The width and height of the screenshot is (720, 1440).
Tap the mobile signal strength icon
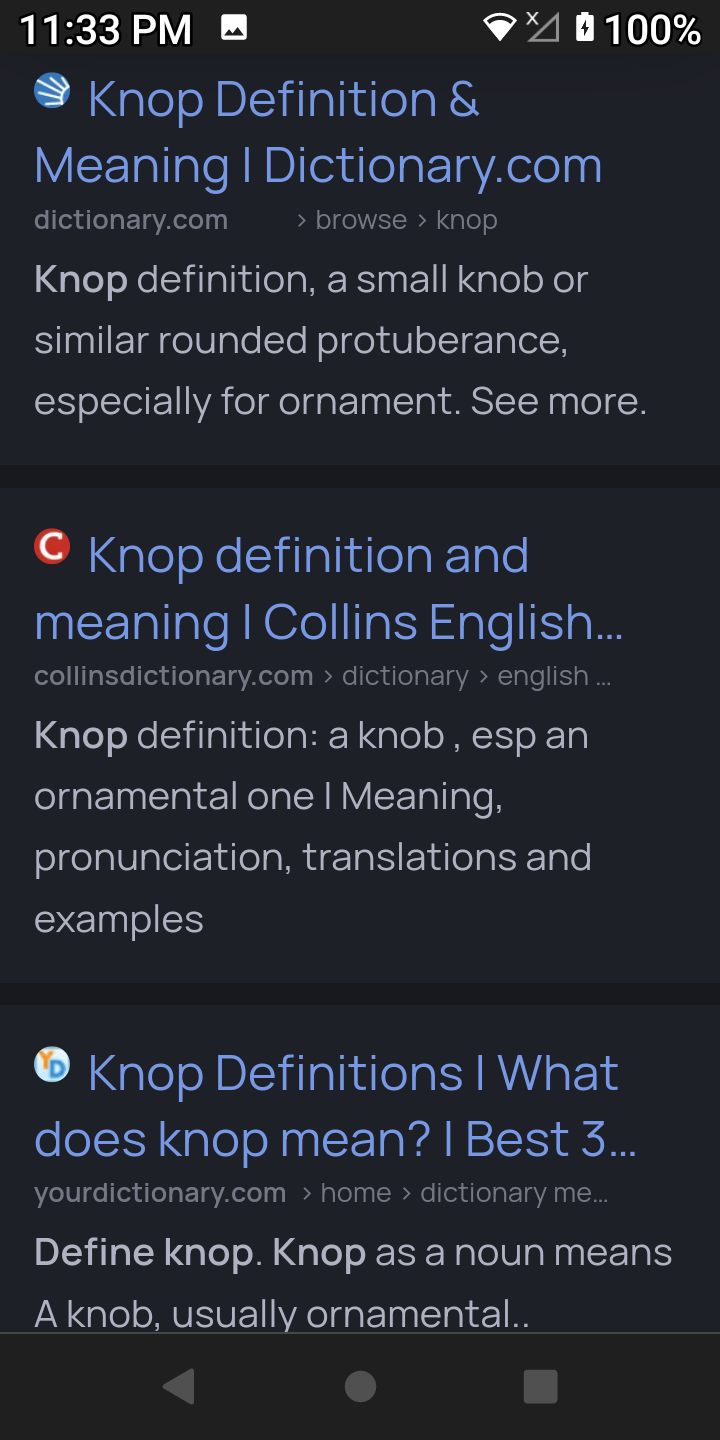(x=542, y=28)
